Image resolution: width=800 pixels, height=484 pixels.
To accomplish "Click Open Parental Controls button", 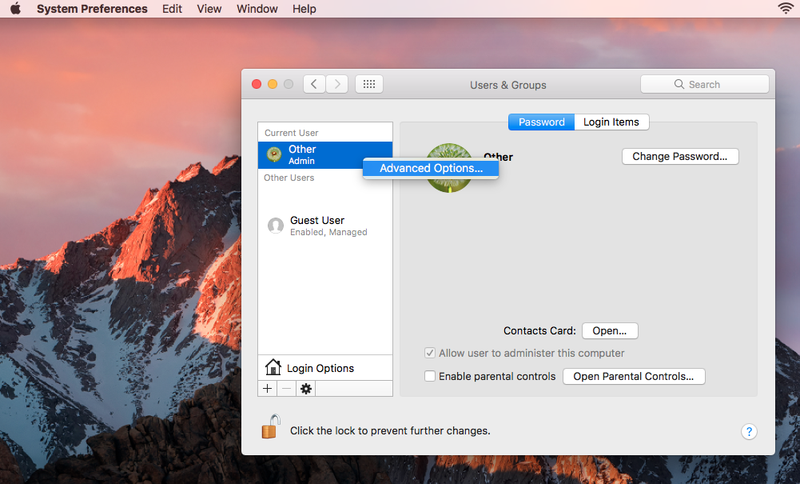I will [634, 376].
